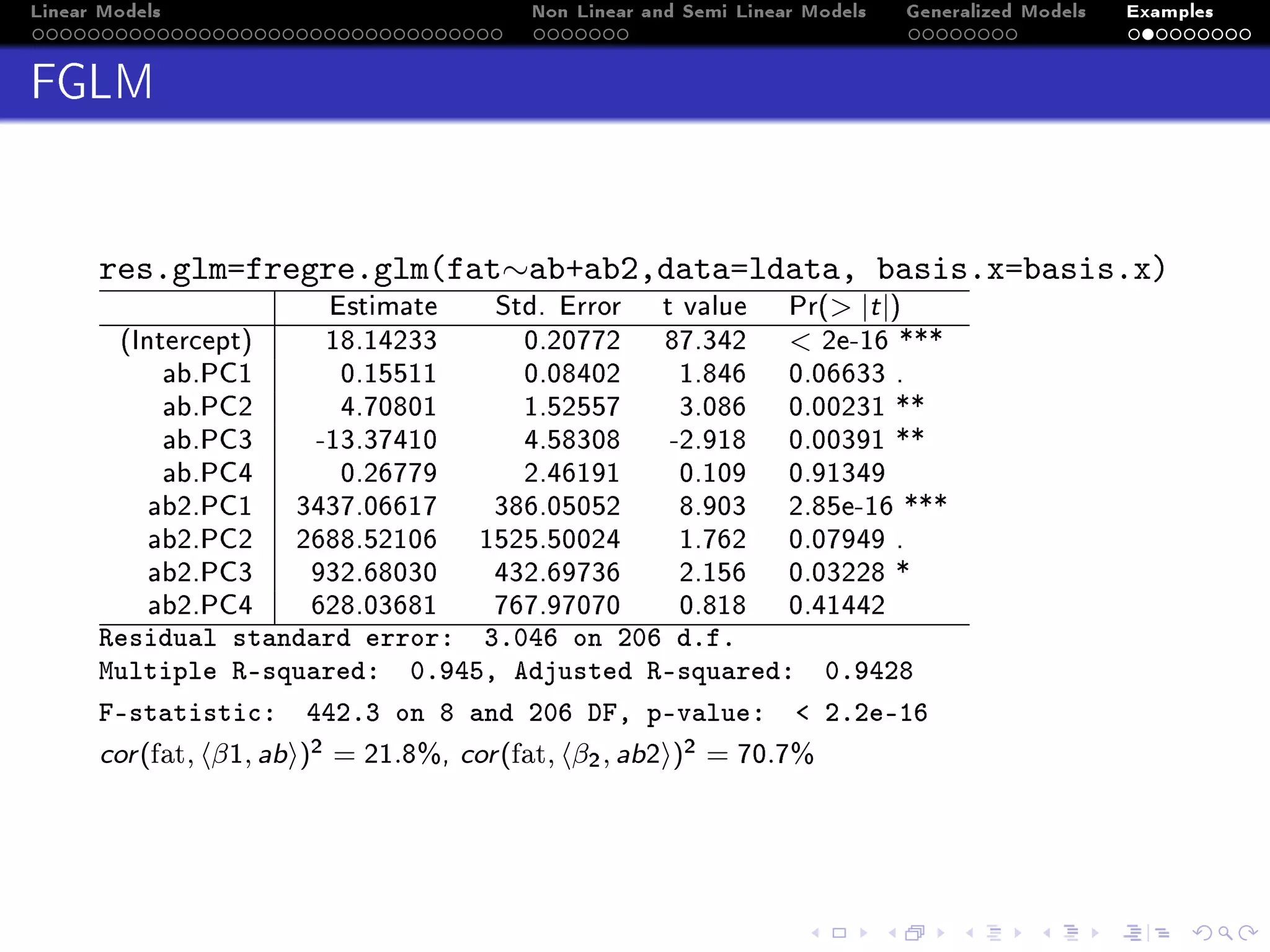
Task: Go to next subsection arrow
Action: (1018, 933)
